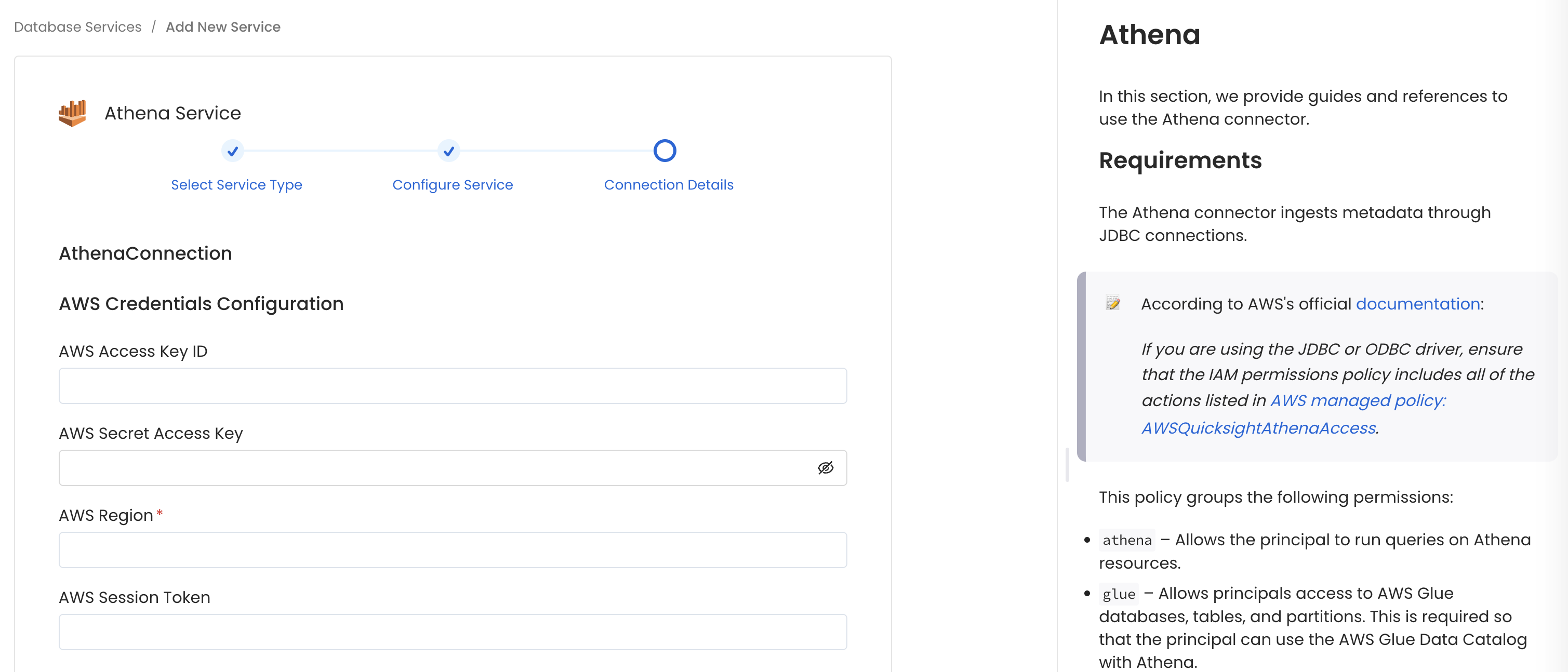Click the glue inline code label

click(x=1119, y=594)
